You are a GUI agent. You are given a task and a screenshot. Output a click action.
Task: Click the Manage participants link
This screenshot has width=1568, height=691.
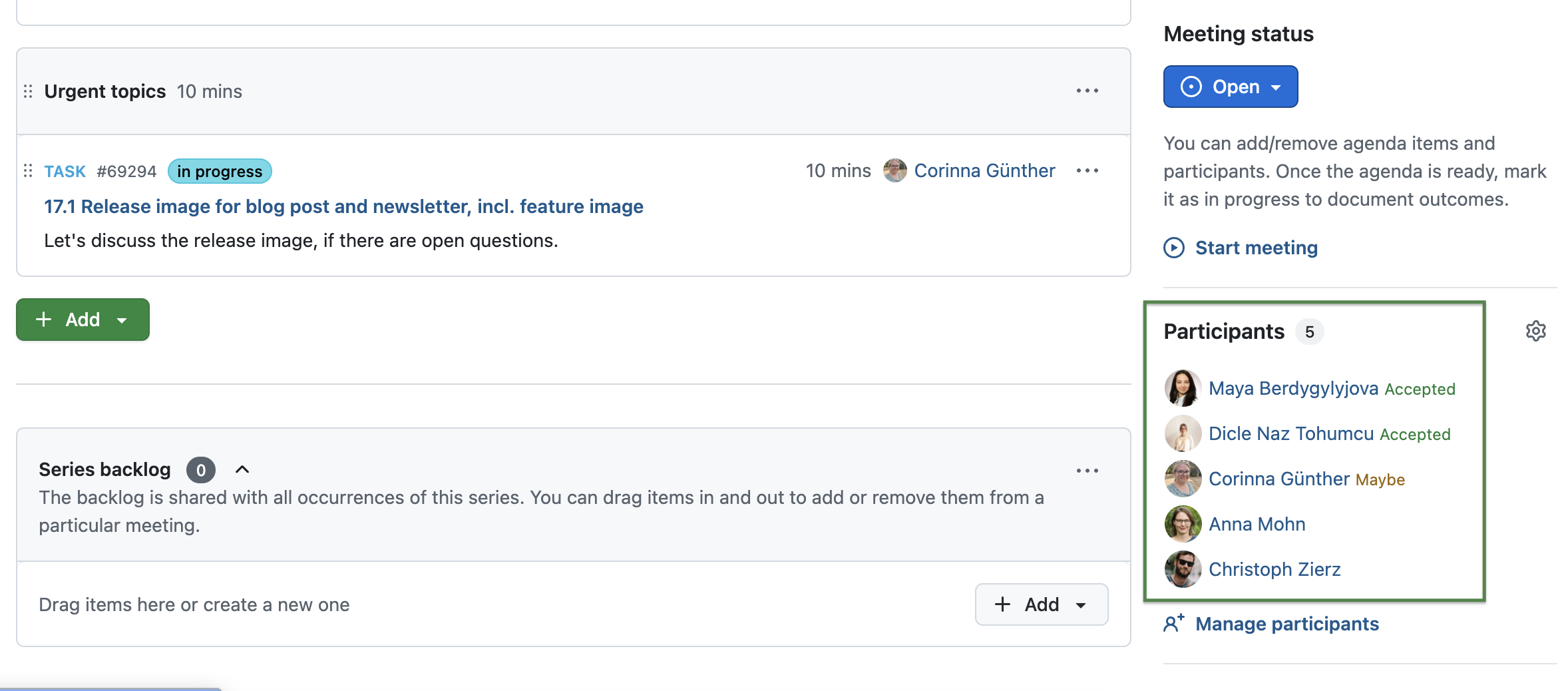tap(1286, 624)
